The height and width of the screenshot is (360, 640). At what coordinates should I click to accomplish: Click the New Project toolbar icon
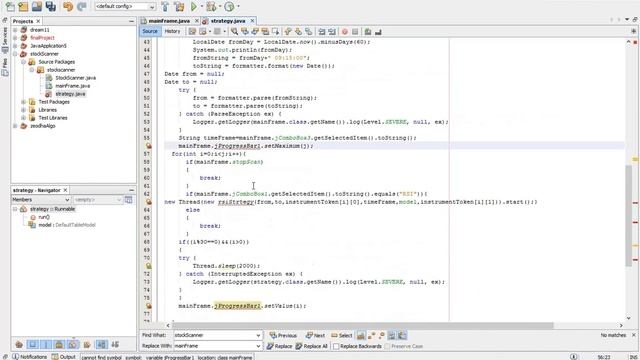tap(23, 7)
